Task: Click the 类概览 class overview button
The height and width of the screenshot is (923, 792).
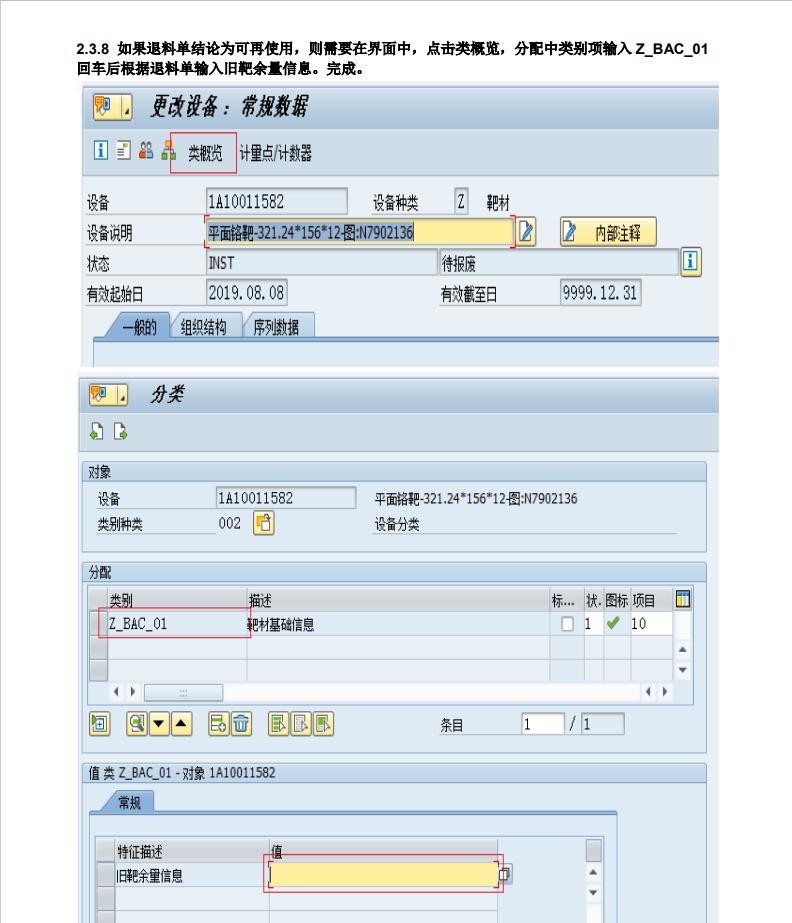Action: pyautogui.click(x=204, y=153)
